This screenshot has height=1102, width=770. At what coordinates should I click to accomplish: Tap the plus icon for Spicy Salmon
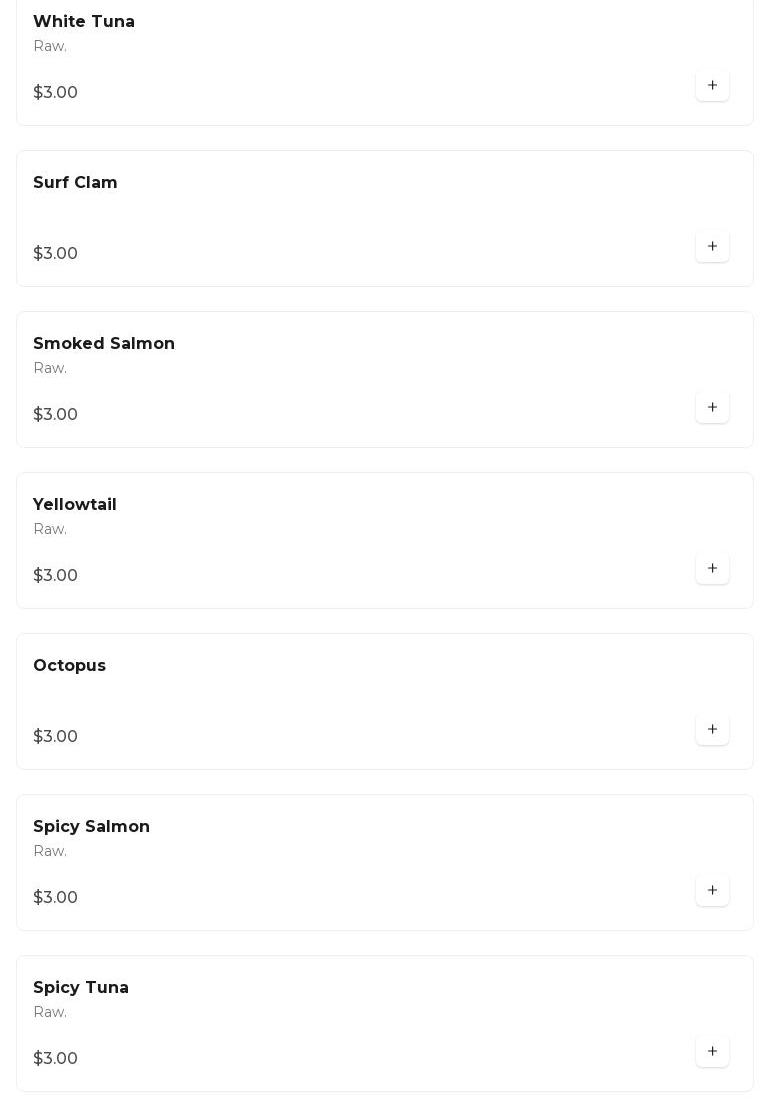tap(712, 891)
